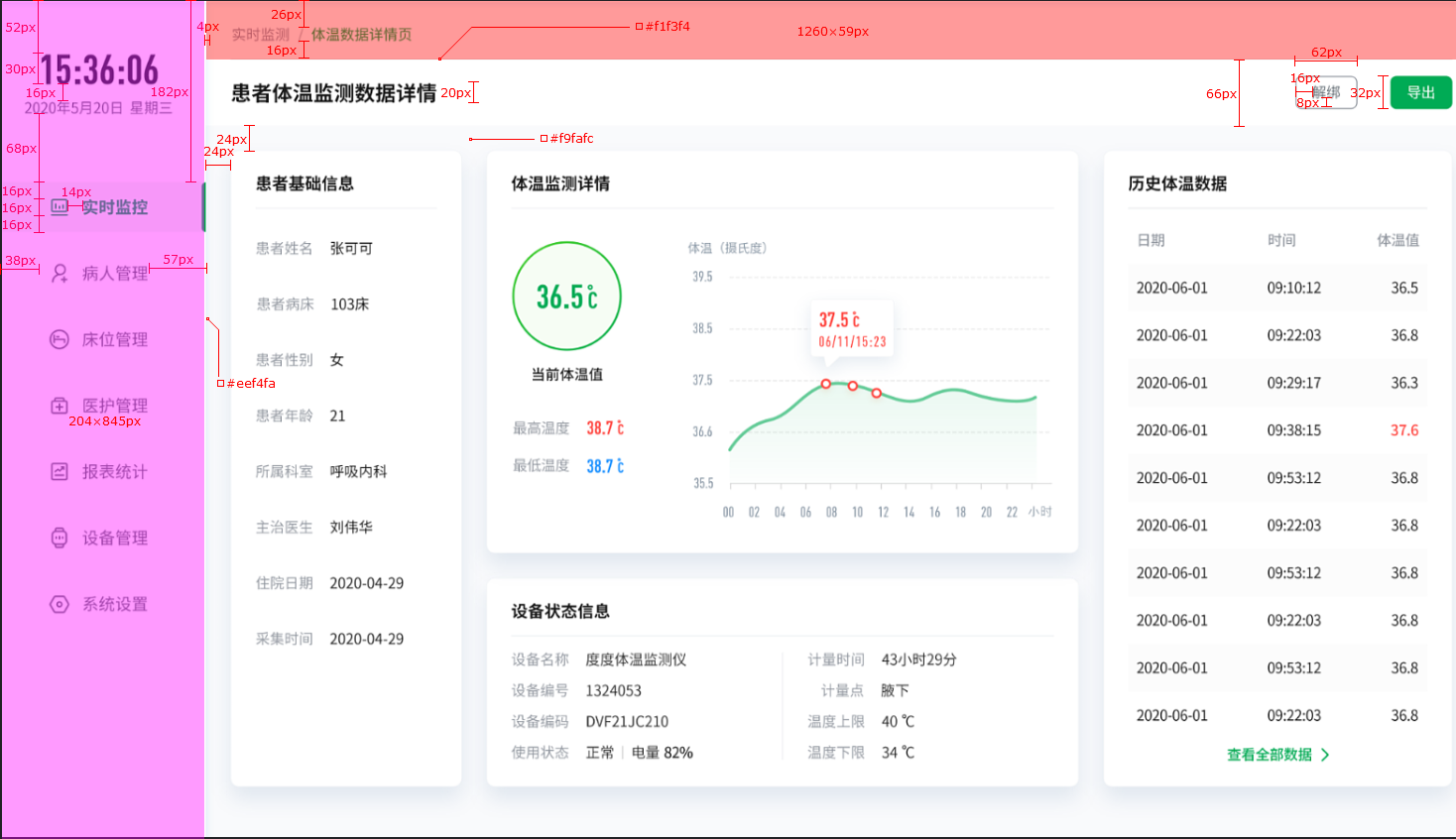
Task: Click the 36.5 temperature value in history
Action: tap(1404, 288)
